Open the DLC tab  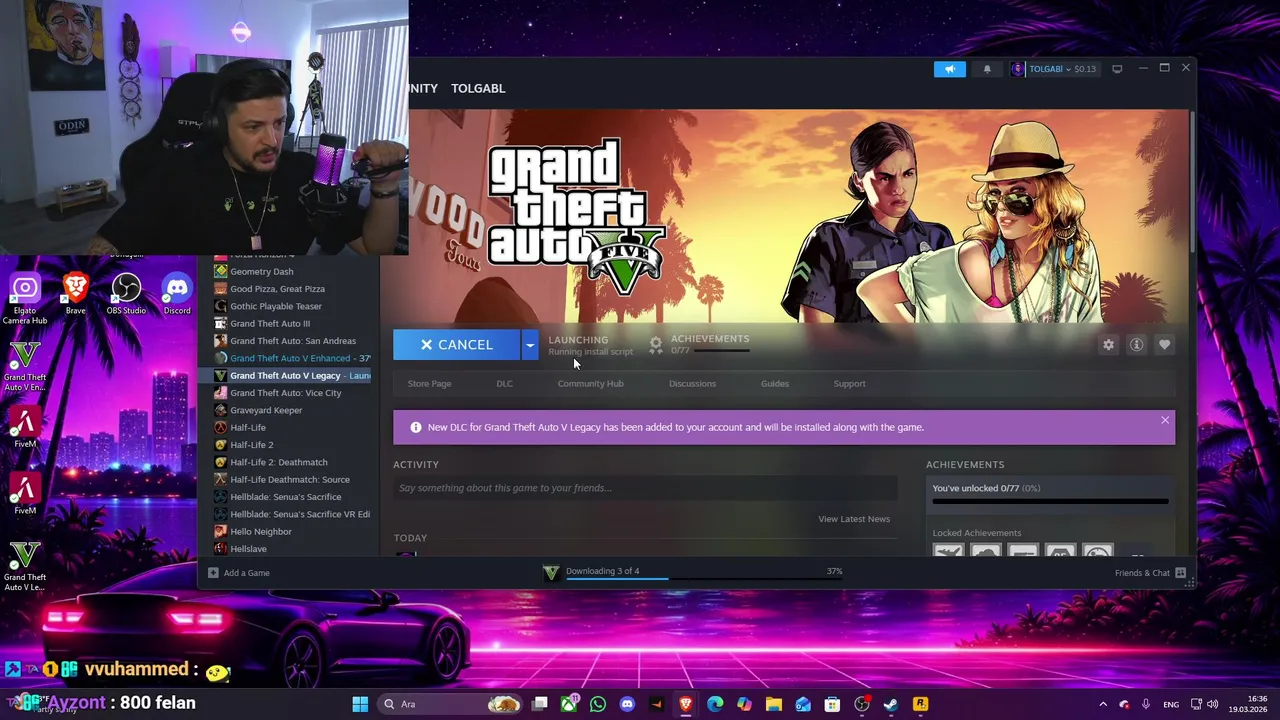504,383
